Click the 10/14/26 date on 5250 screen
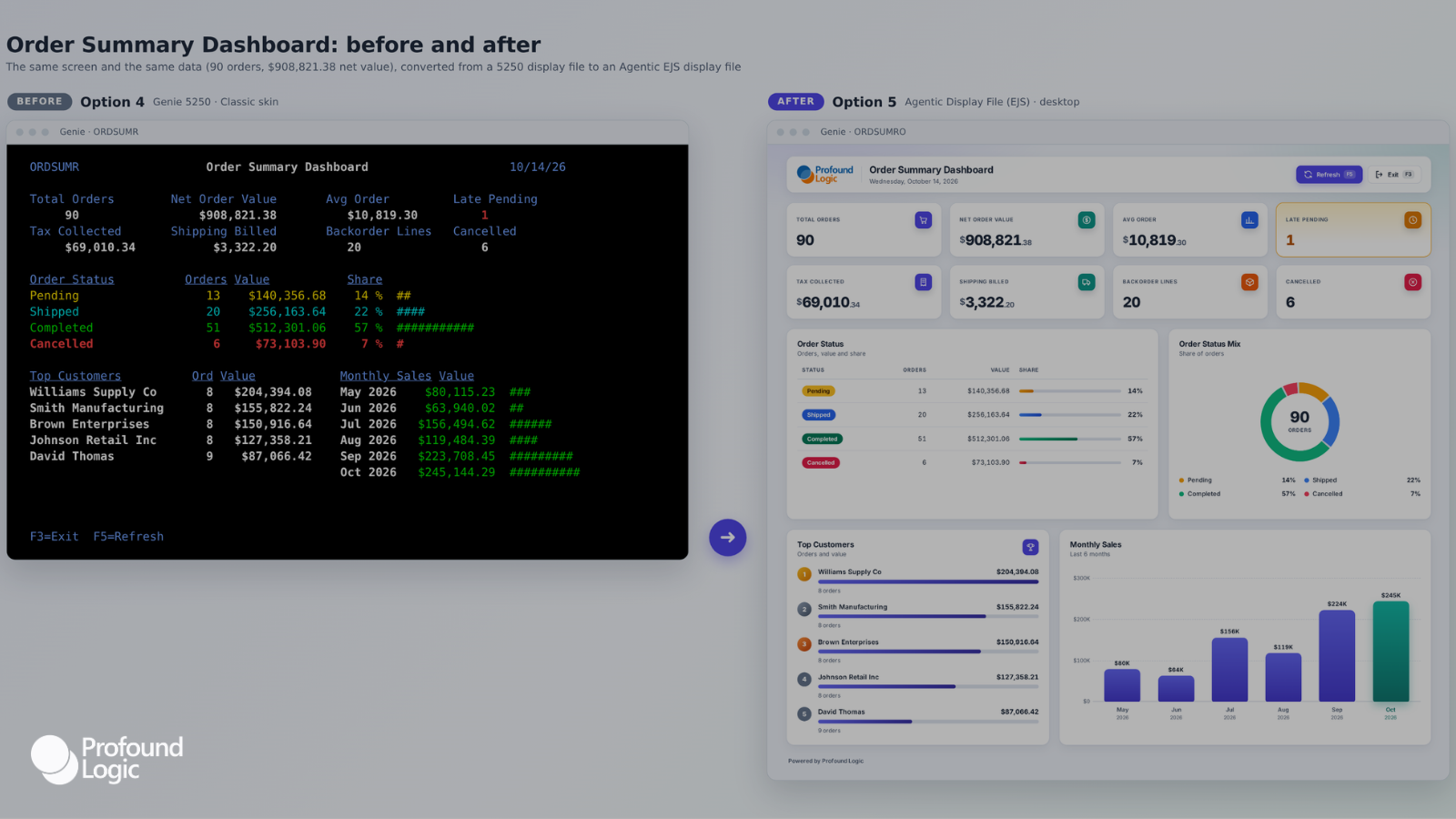The image size is (1456, 819). 538,167
